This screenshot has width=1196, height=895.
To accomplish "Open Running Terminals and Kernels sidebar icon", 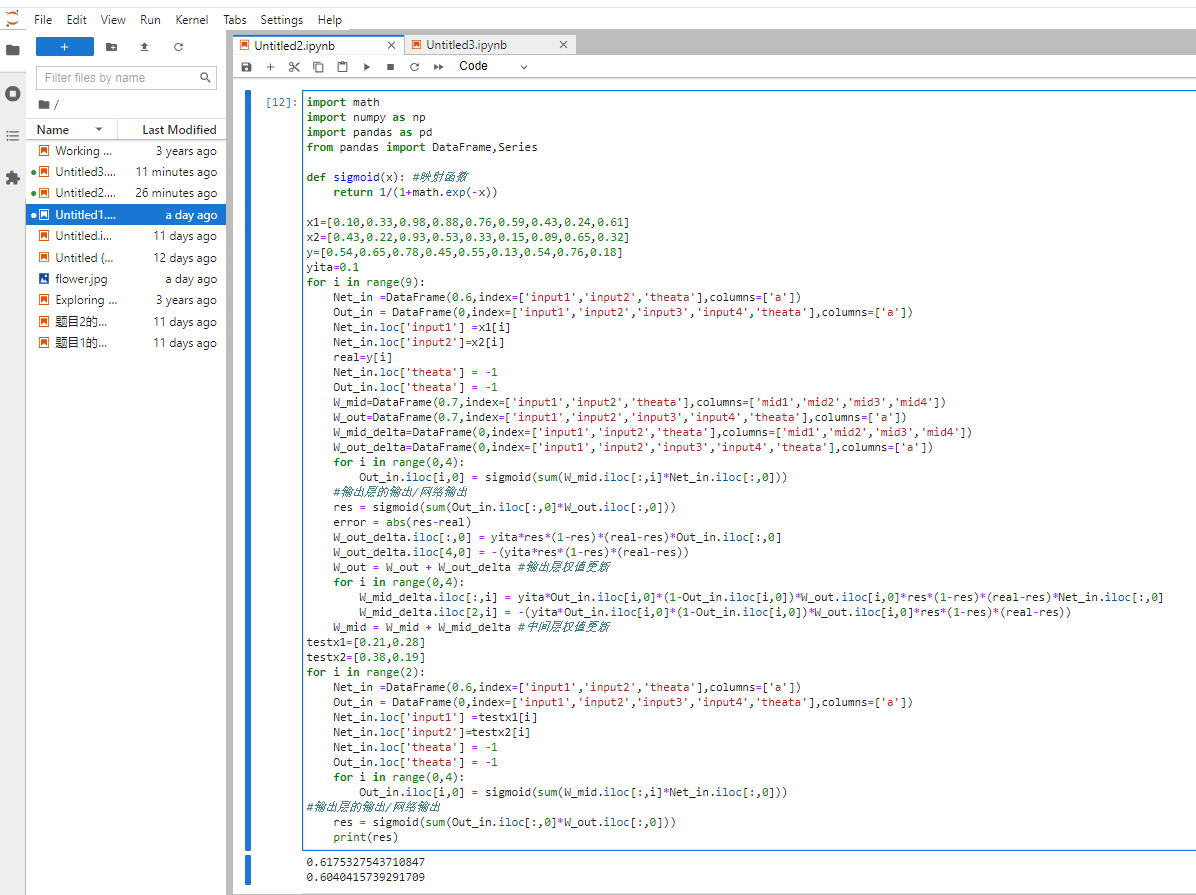I will point(13,93).
